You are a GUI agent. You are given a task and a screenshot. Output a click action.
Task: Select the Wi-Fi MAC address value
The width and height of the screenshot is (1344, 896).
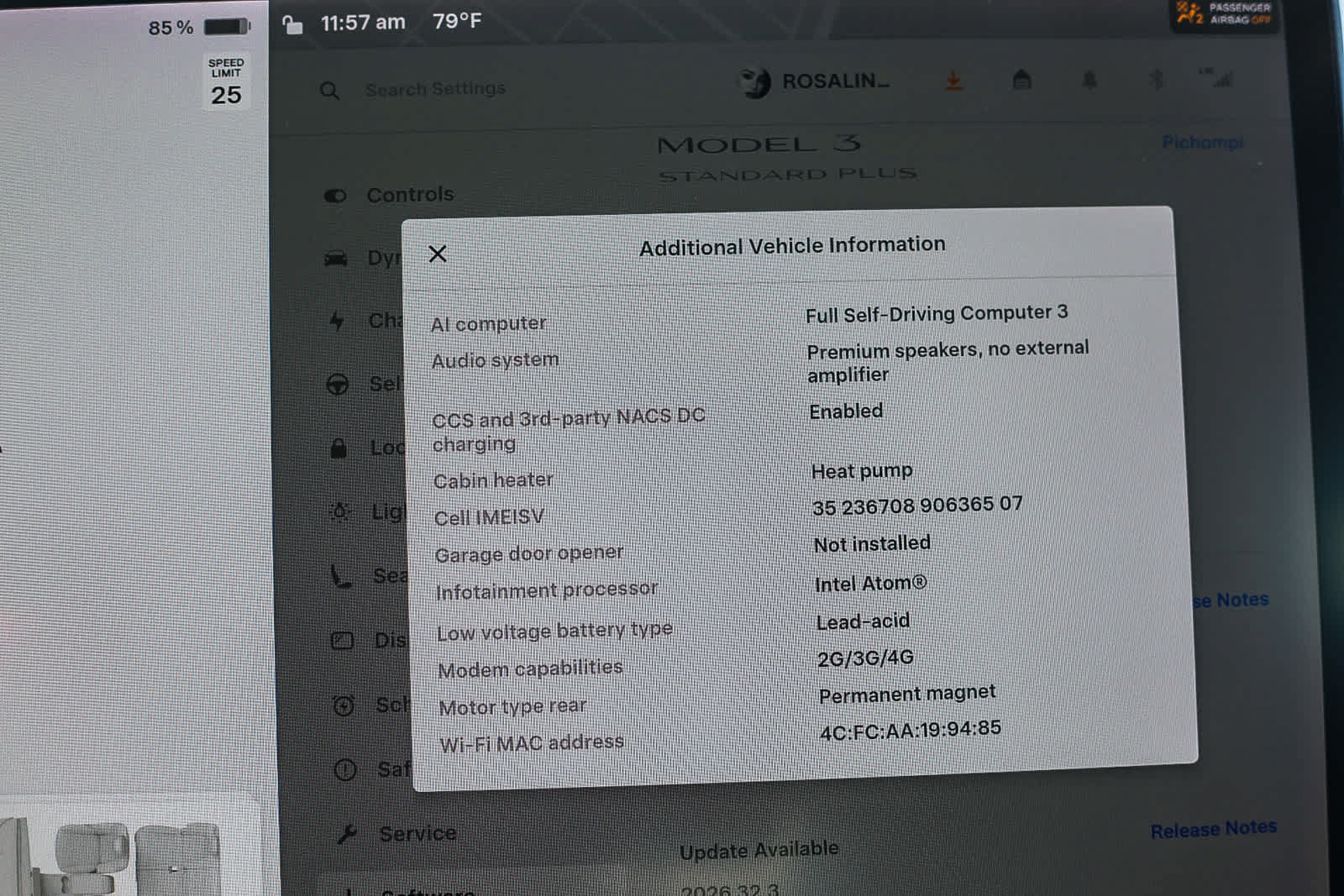[911, 730]
